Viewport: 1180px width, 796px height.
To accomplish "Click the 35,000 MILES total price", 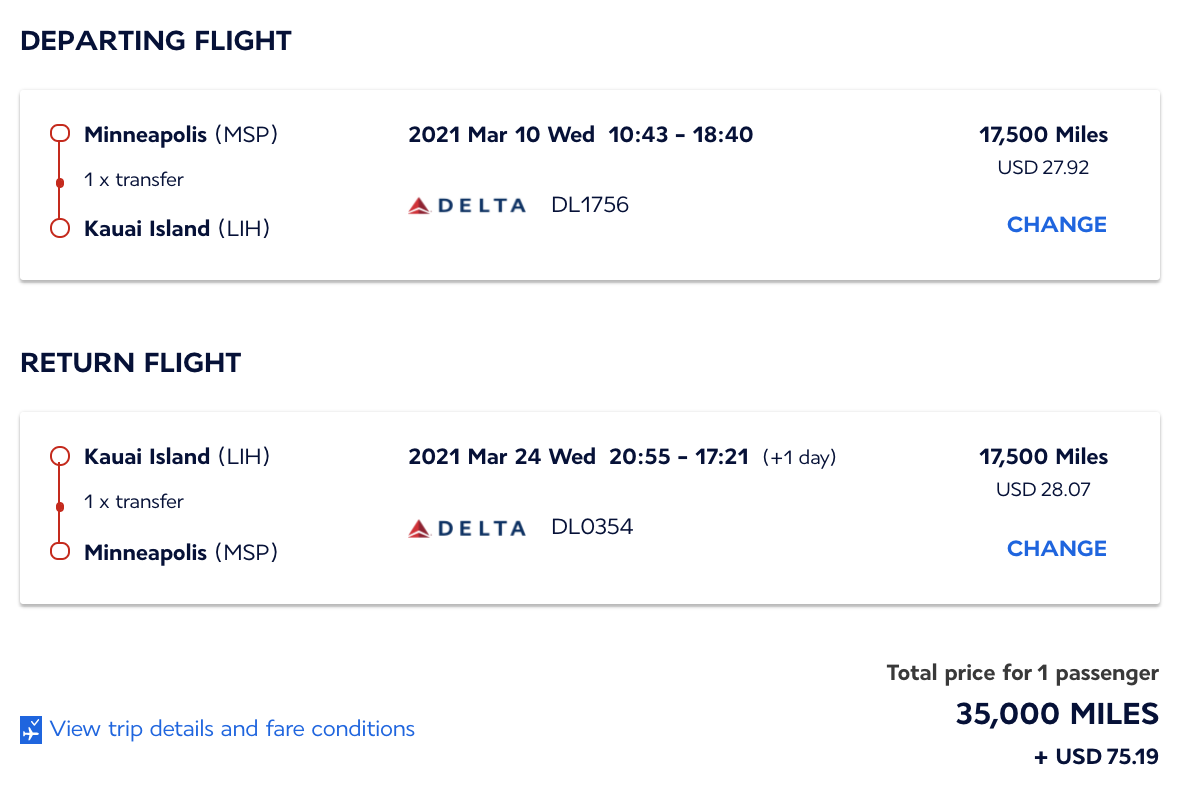I will [x=1056, y=714].
